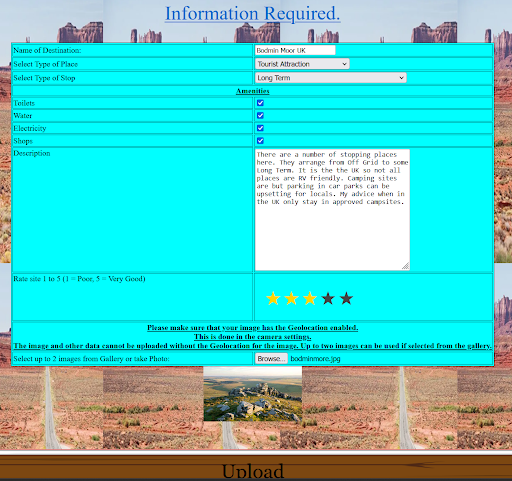Click the Bodmin Moor preview thumbnail
The image size is (512, 481).
(x=253, y=394)
